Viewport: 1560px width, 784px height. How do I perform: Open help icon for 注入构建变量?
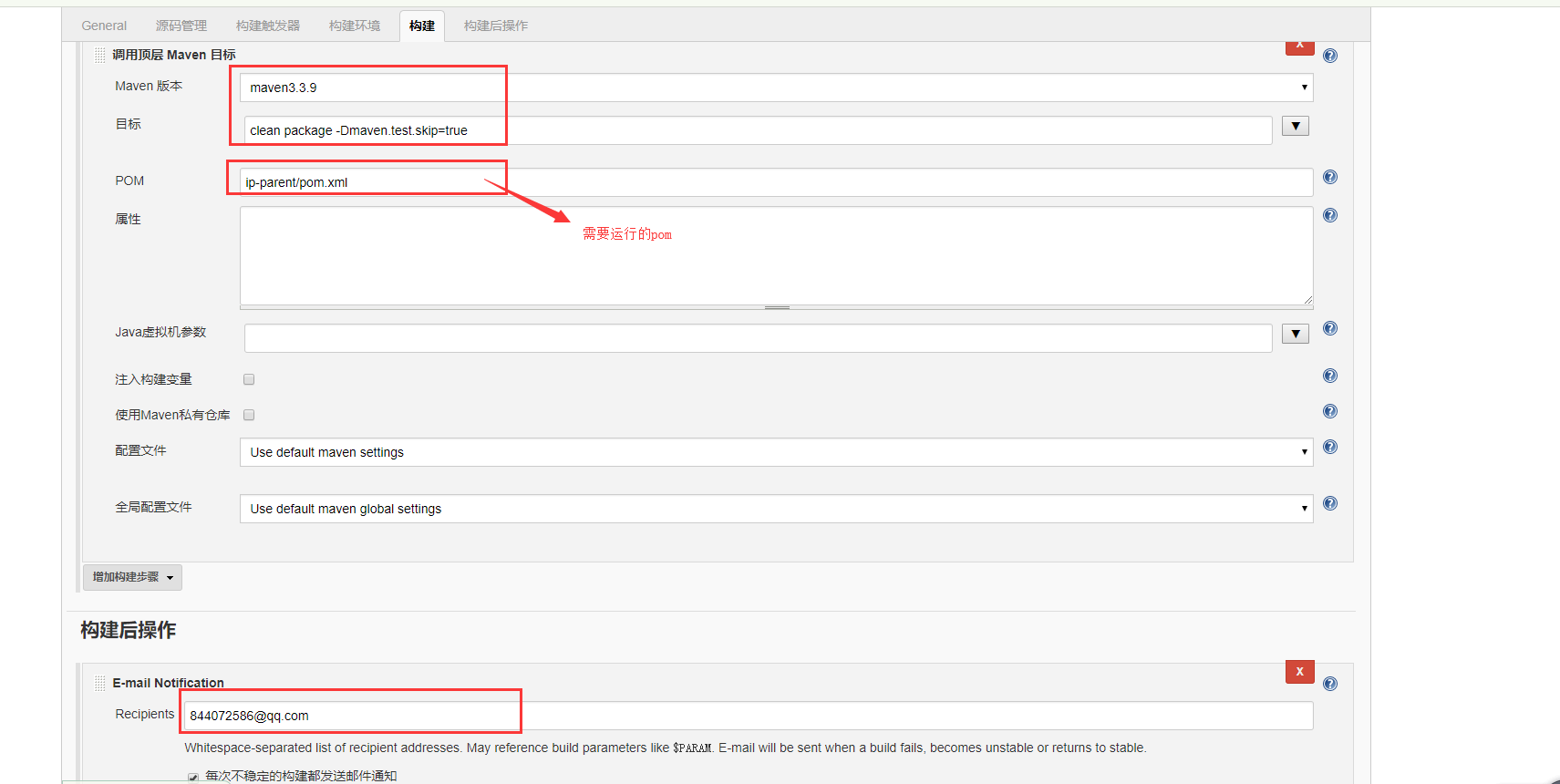click(x=1330, y=376)
